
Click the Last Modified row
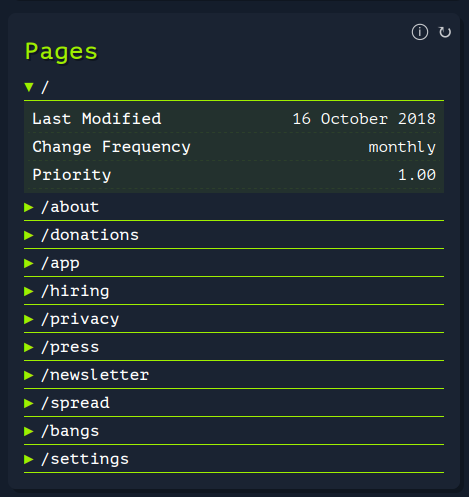pyautogui.click(x=234, y=119)
